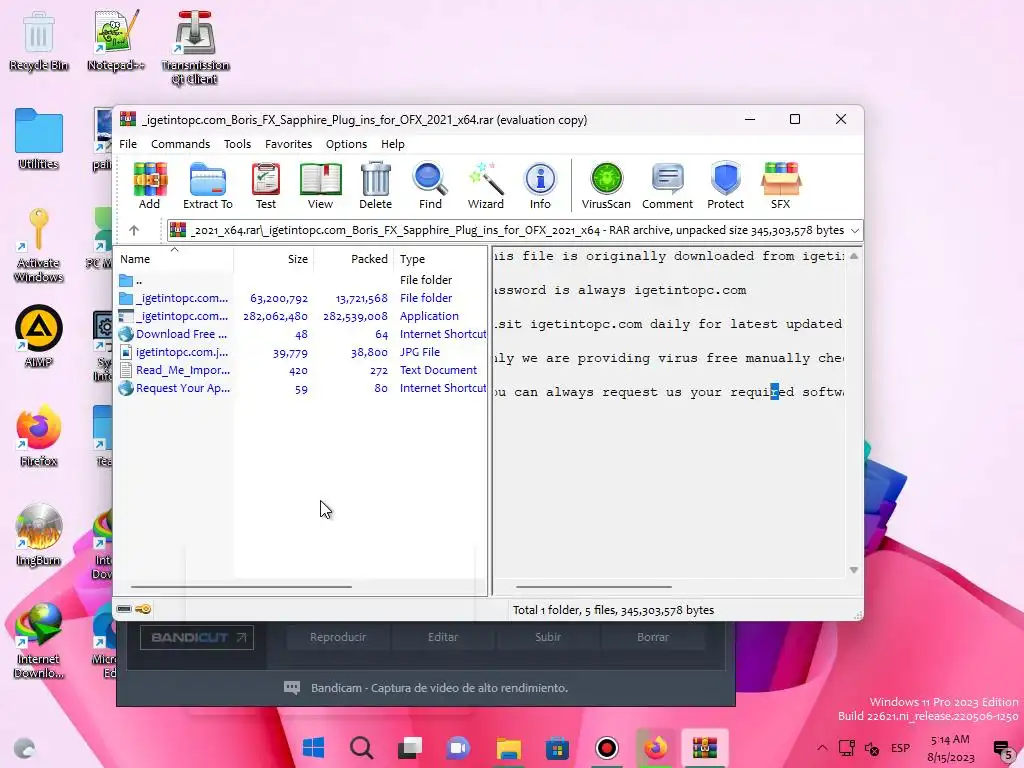Screen dimensions: 1024x768
Task: Open the Find magnifier tool
Action: coord(430,185)
